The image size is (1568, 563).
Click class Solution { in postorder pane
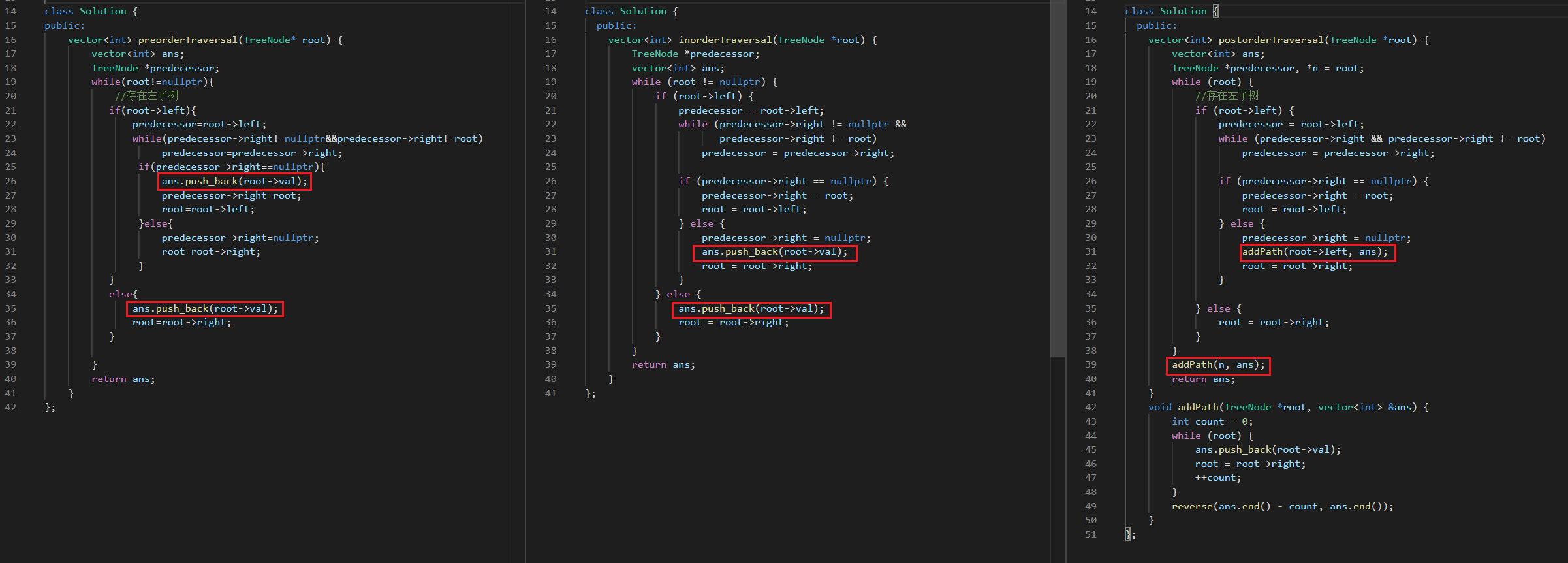1172,12
